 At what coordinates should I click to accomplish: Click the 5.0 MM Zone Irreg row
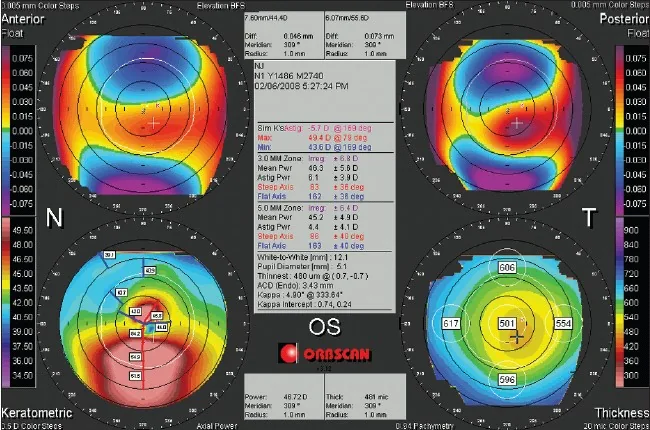308,208
